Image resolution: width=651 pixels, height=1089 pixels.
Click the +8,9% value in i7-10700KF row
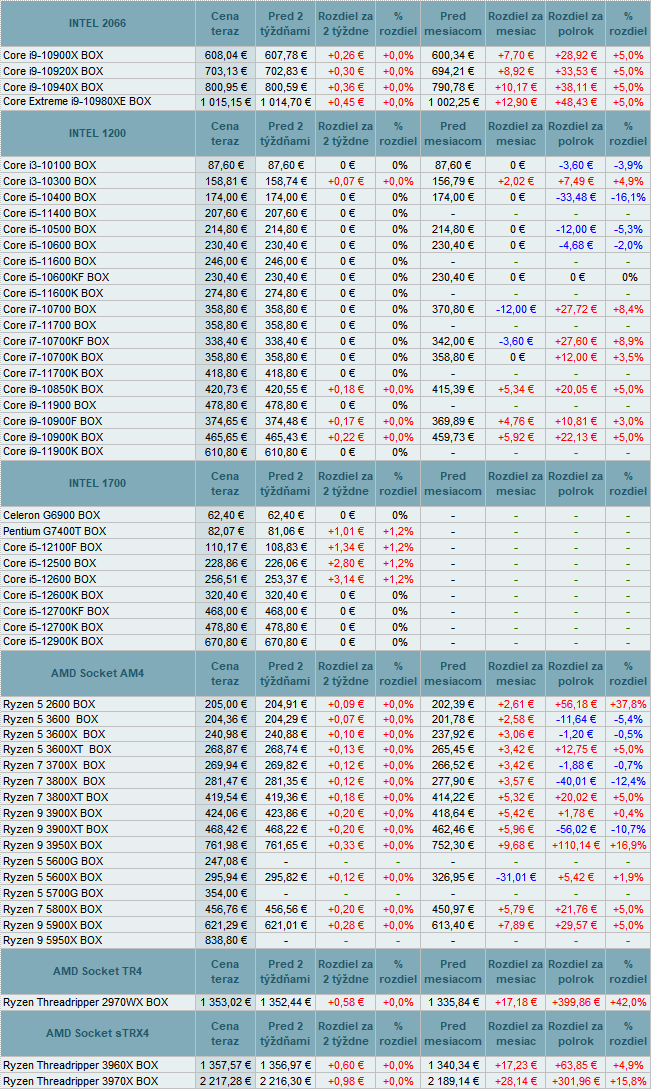[628, 341]
